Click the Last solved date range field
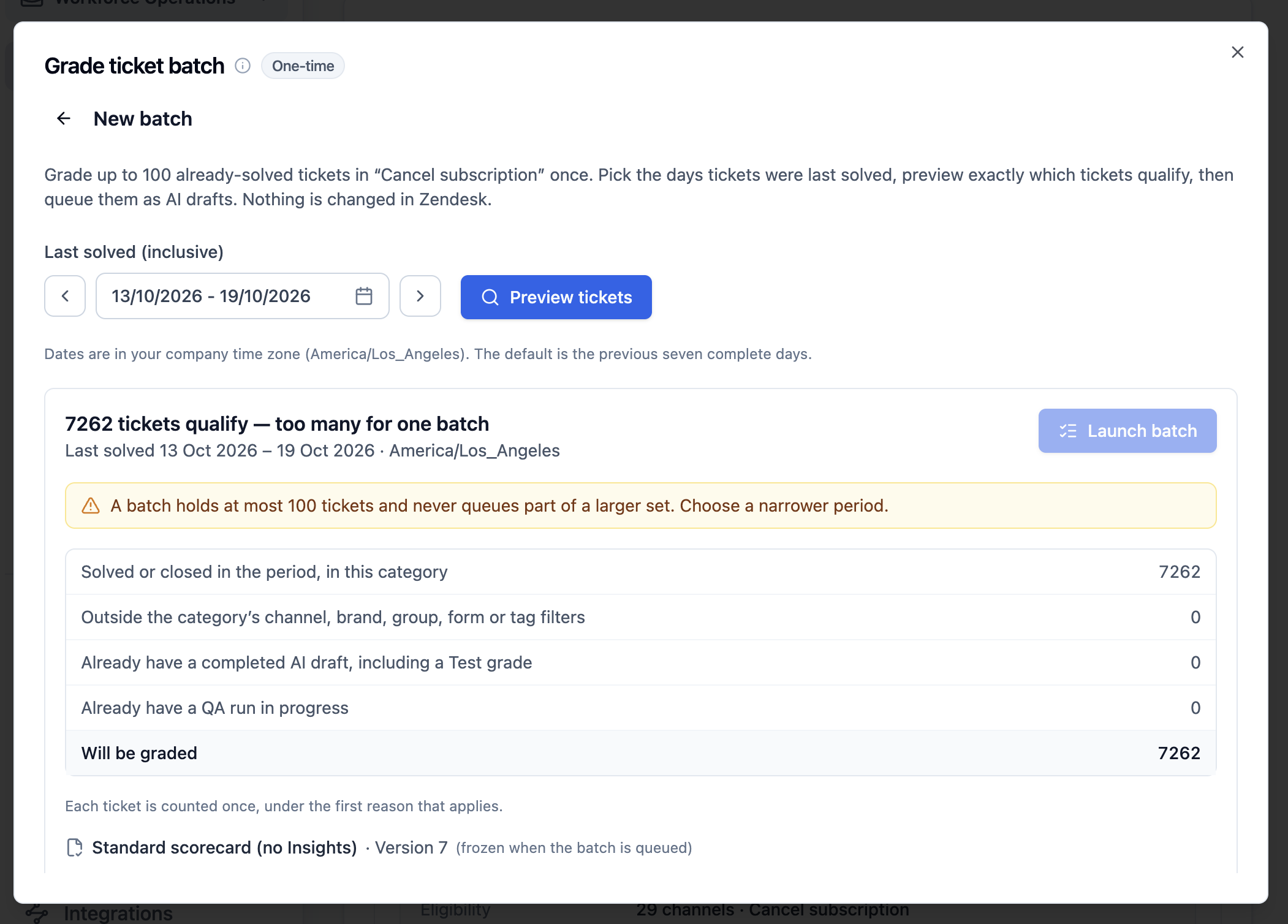 pyautogui.click(x=243, y=296)
